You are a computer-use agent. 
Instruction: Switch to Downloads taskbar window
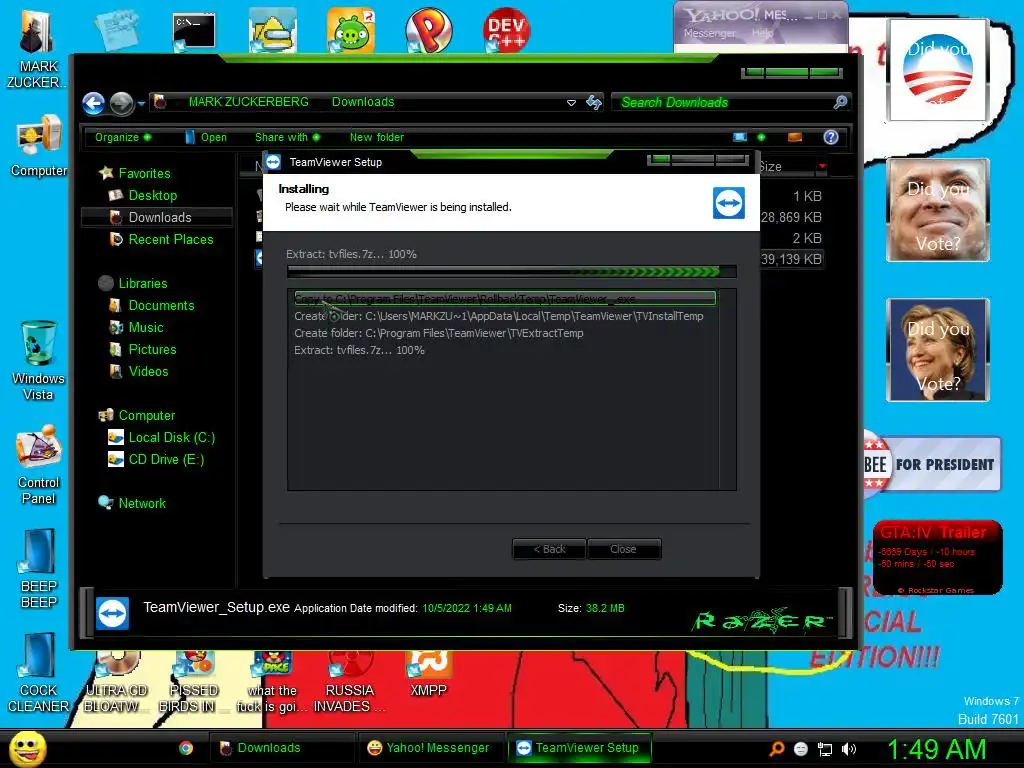click(x=282, y=748)
